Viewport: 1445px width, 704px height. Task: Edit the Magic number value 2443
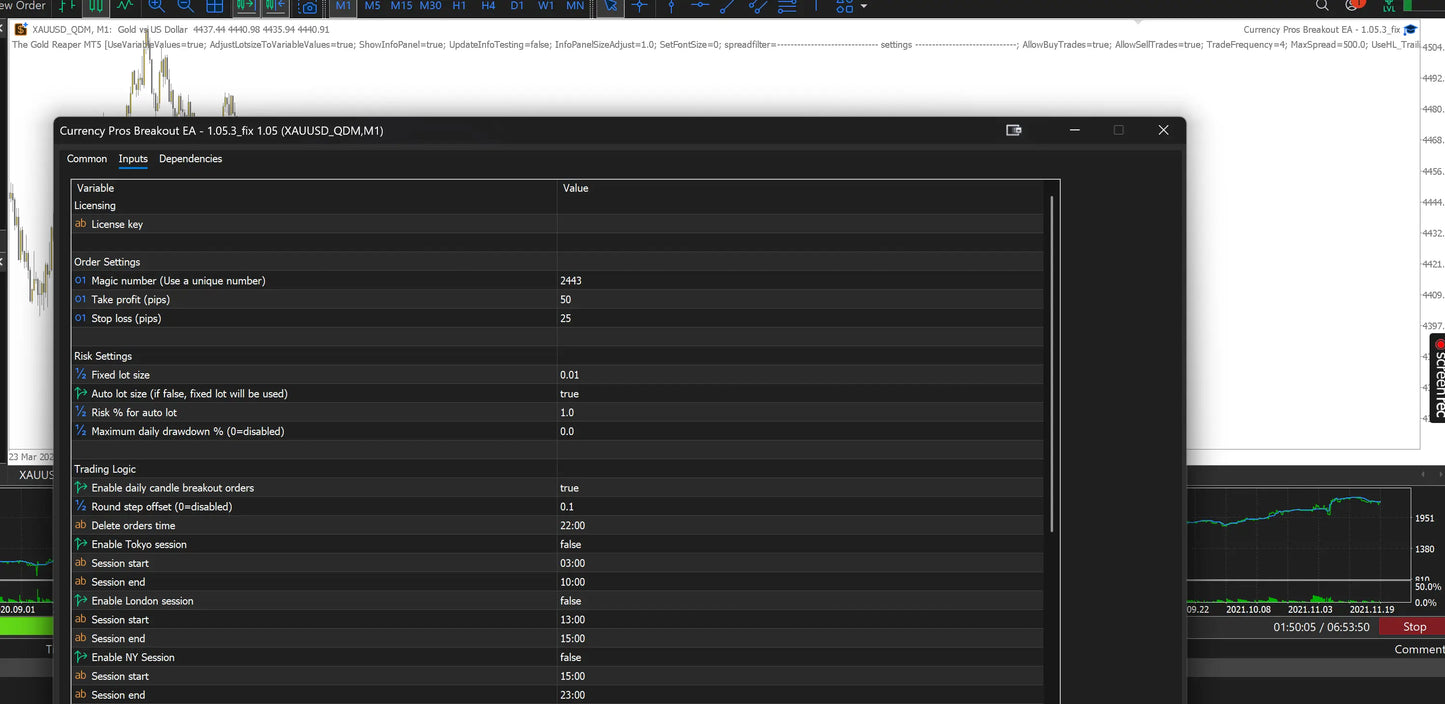pos(800,281)
